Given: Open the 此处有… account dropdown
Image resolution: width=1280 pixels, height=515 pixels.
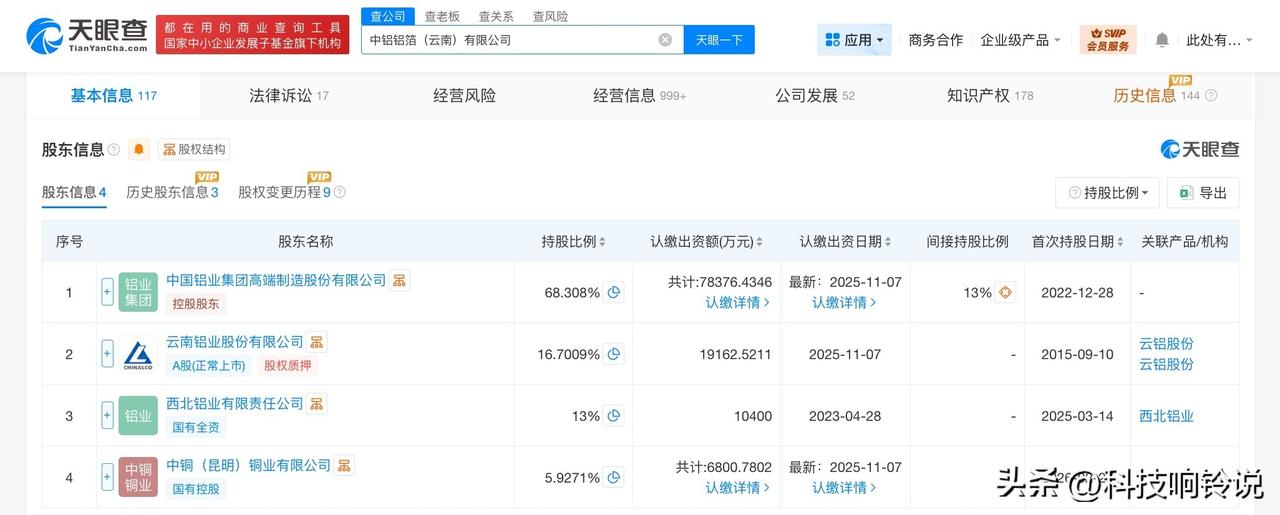Looking at the screenshot, I should 1220,40.
